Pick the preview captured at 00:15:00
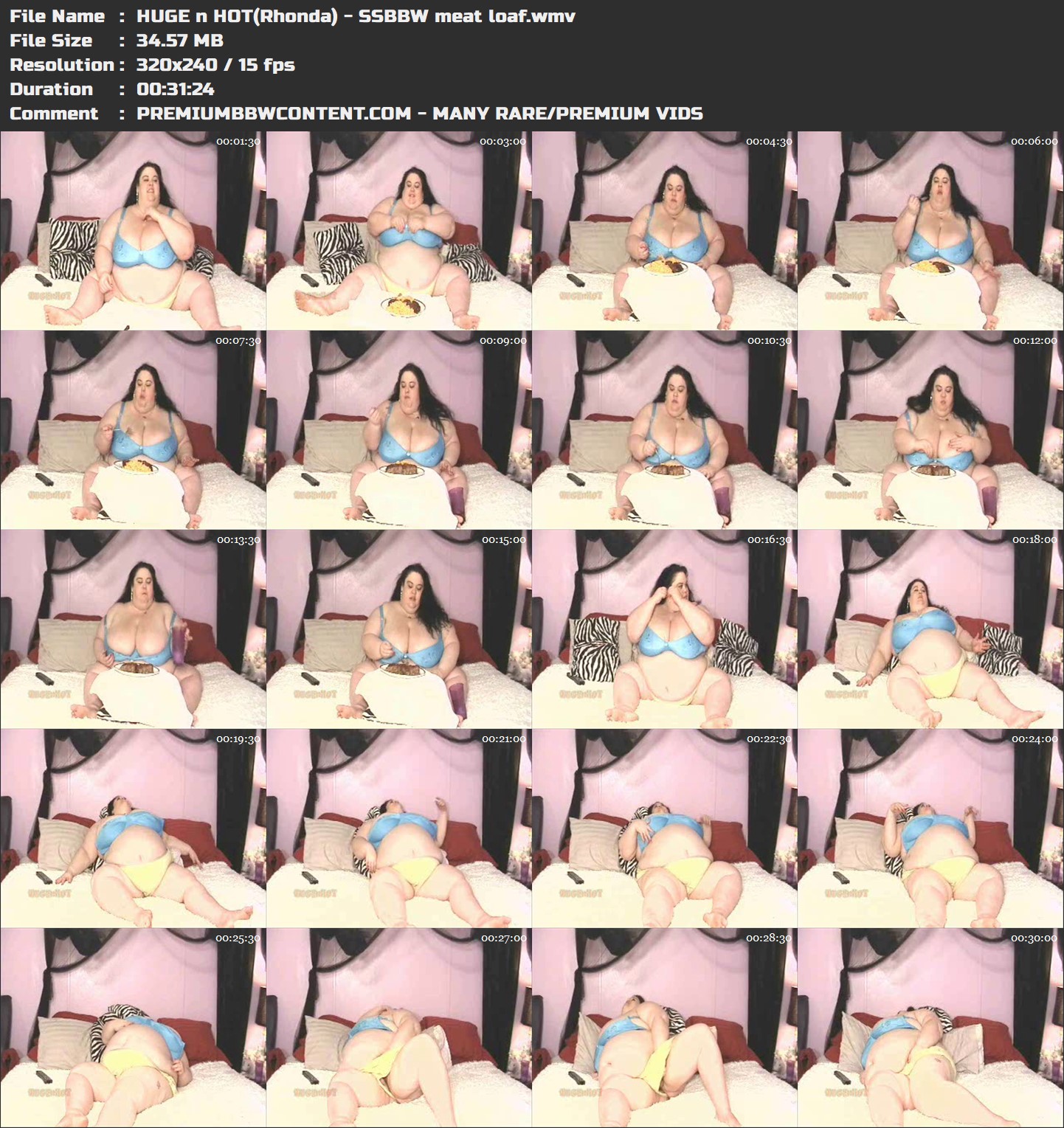 [x=398, y=629]
